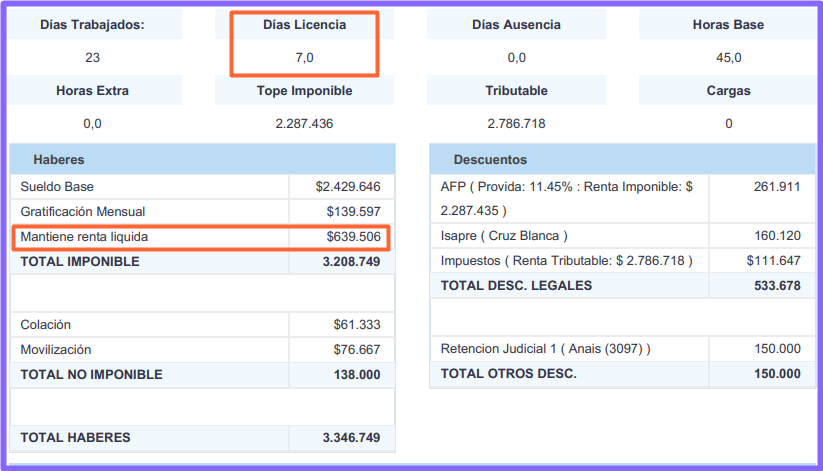Select the 'Isapre ( Cruz Blanca )' label
Screen dimensions: 823x471
pos(504,236)
